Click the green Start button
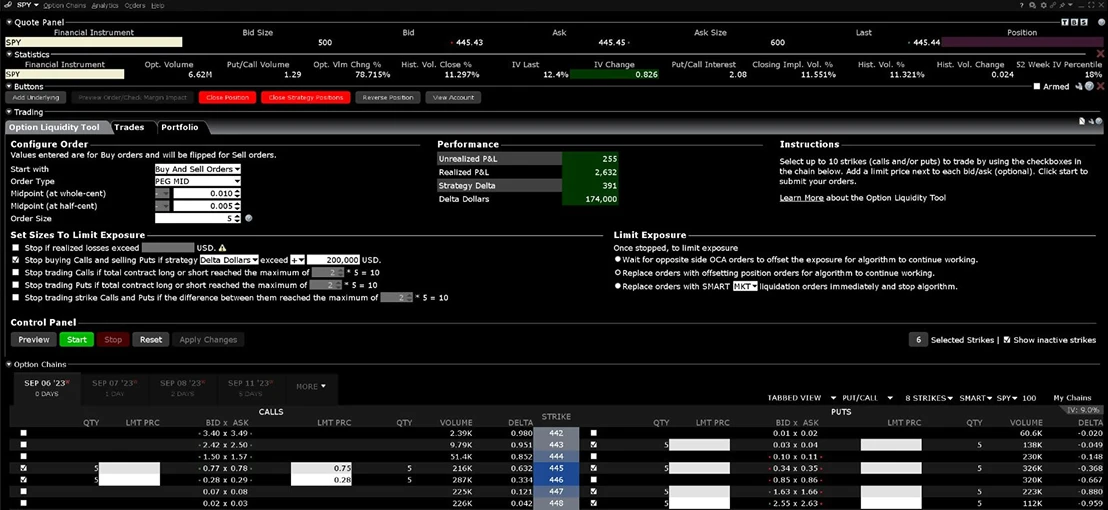This screenshot has width=1108, height=510. pyautogui.click(x=76, y=340)
